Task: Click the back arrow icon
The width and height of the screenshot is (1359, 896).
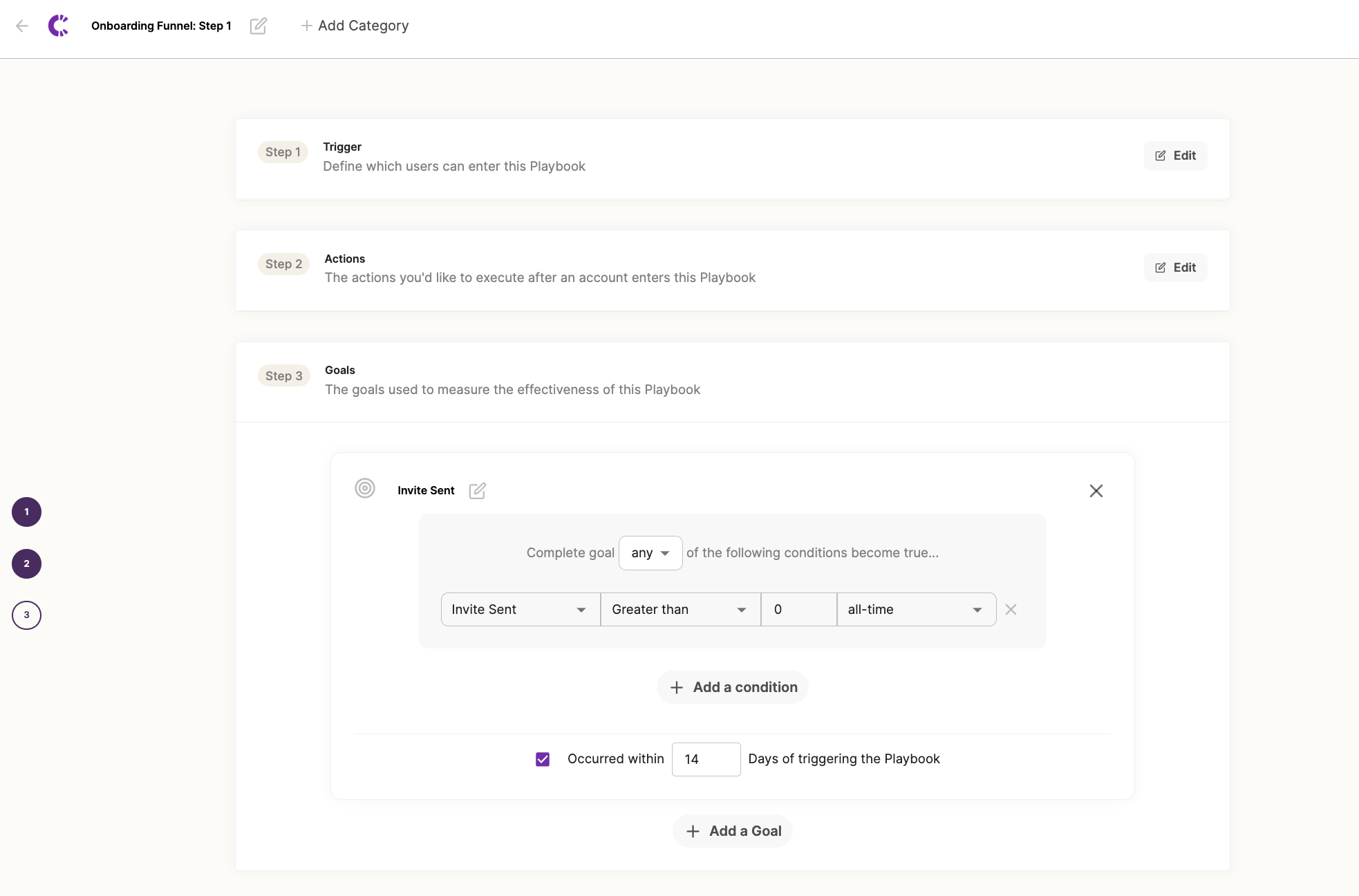Action: click(22, 26)
